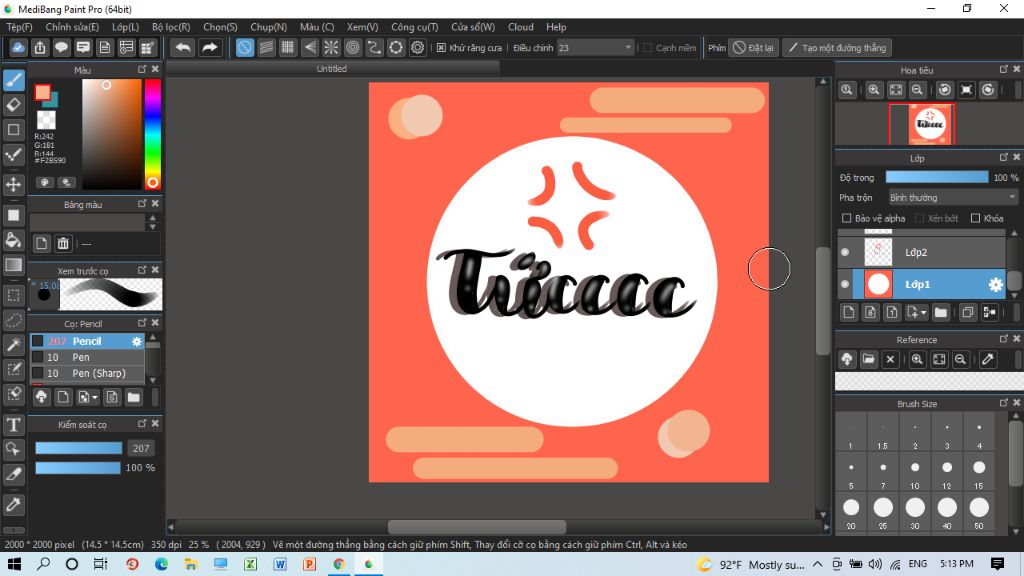Screen dimensions: 1024x576
Task: Enable Cạnh mềm checkbox
Action: [647, 48]
